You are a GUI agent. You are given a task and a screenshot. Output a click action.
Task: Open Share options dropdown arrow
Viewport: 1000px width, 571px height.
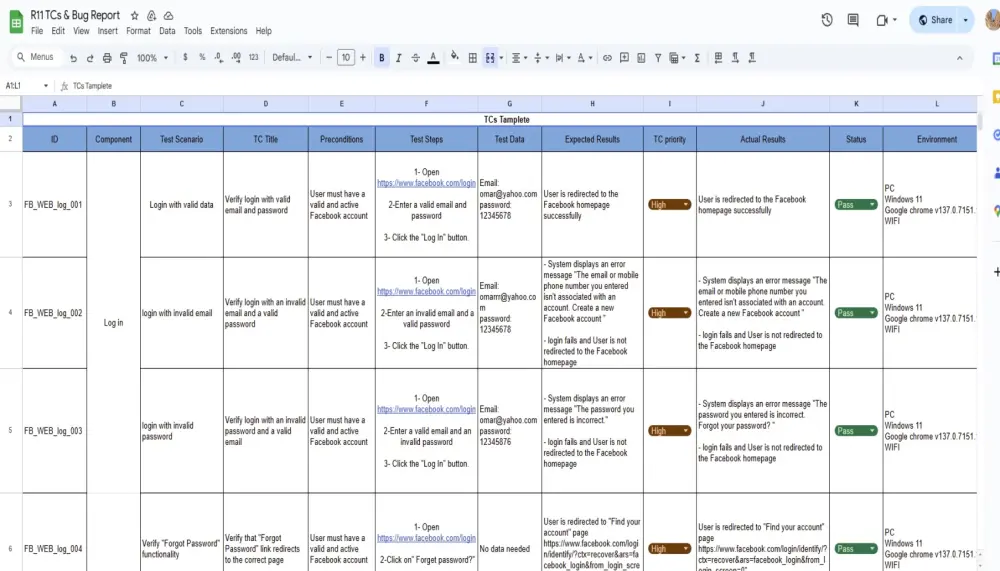pyautogui.click(x=966, y=20)
